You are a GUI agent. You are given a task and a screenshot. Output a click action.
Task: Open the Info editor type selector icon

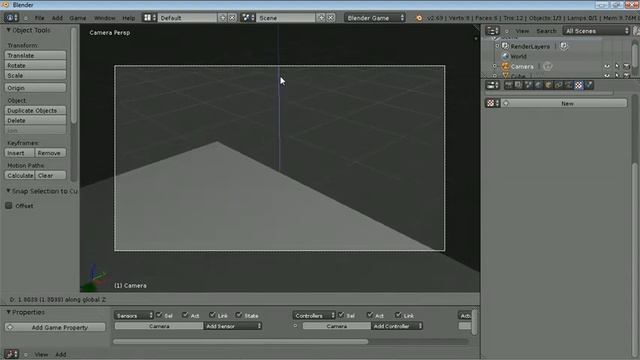pyautogui.click(x=11, y=18)
